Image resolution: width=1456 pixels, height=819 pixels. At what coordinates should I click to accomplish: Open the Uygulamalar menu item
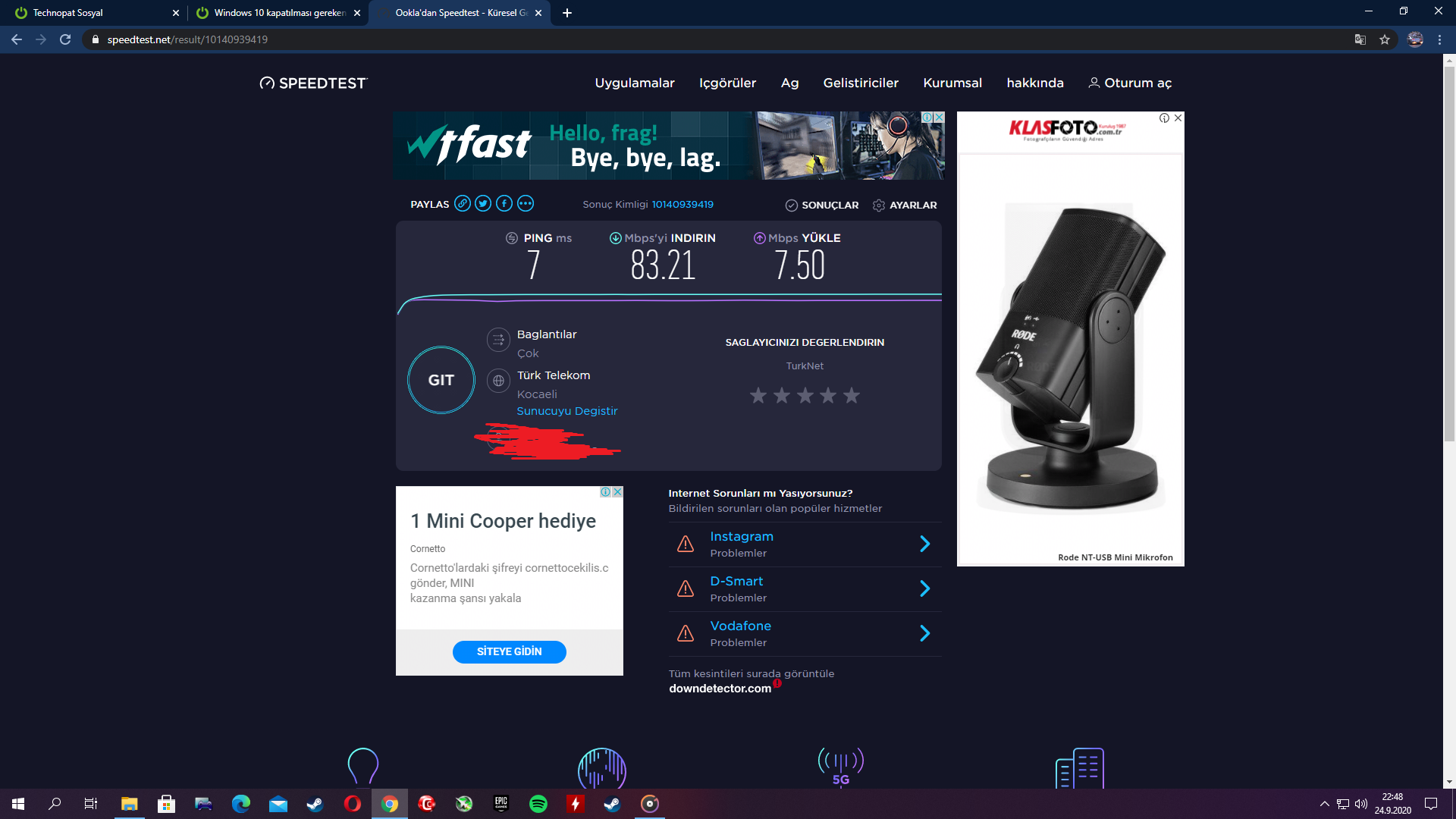pos(634,83)
